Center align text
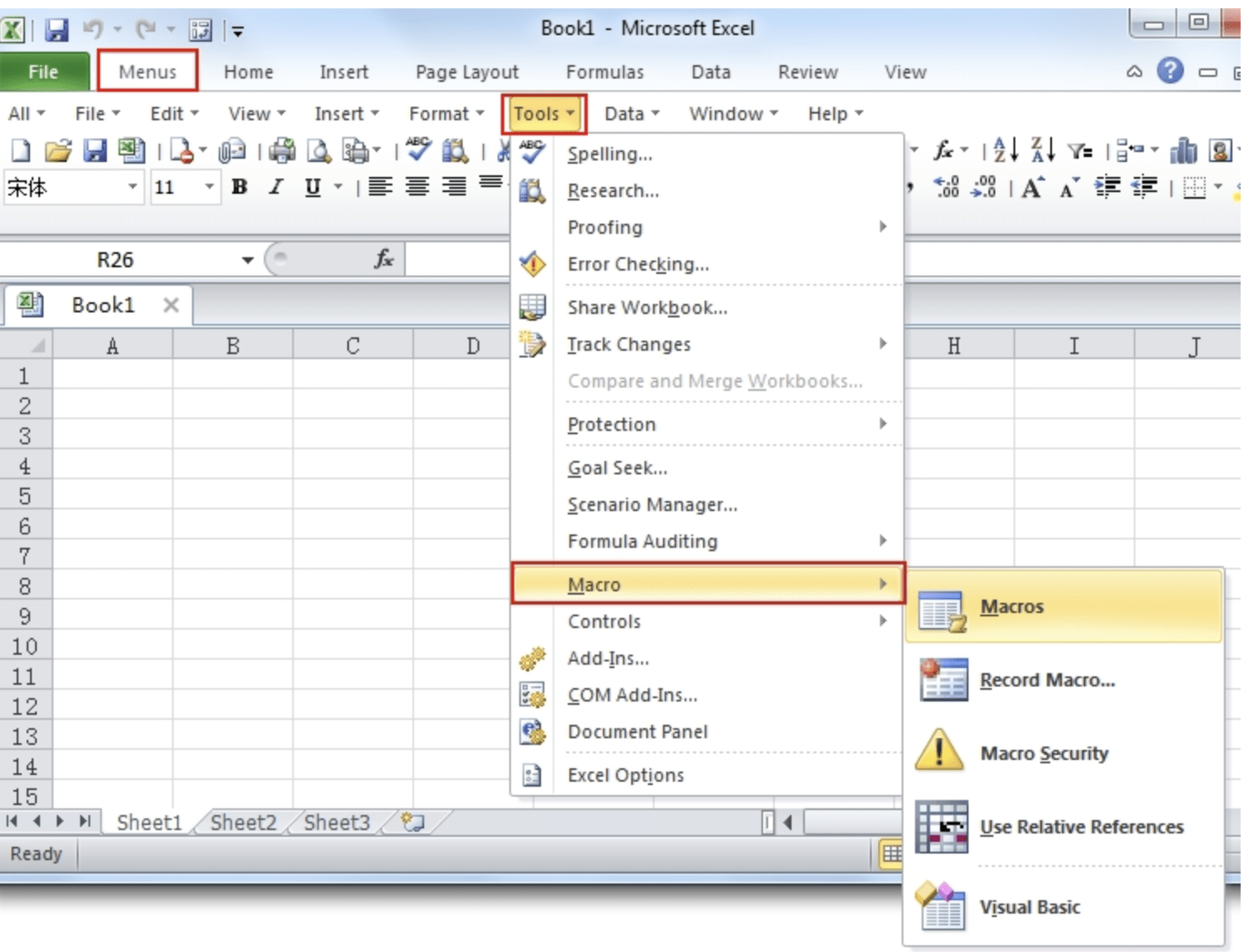Screen dimensions: 1259x952 coord(417,187)
